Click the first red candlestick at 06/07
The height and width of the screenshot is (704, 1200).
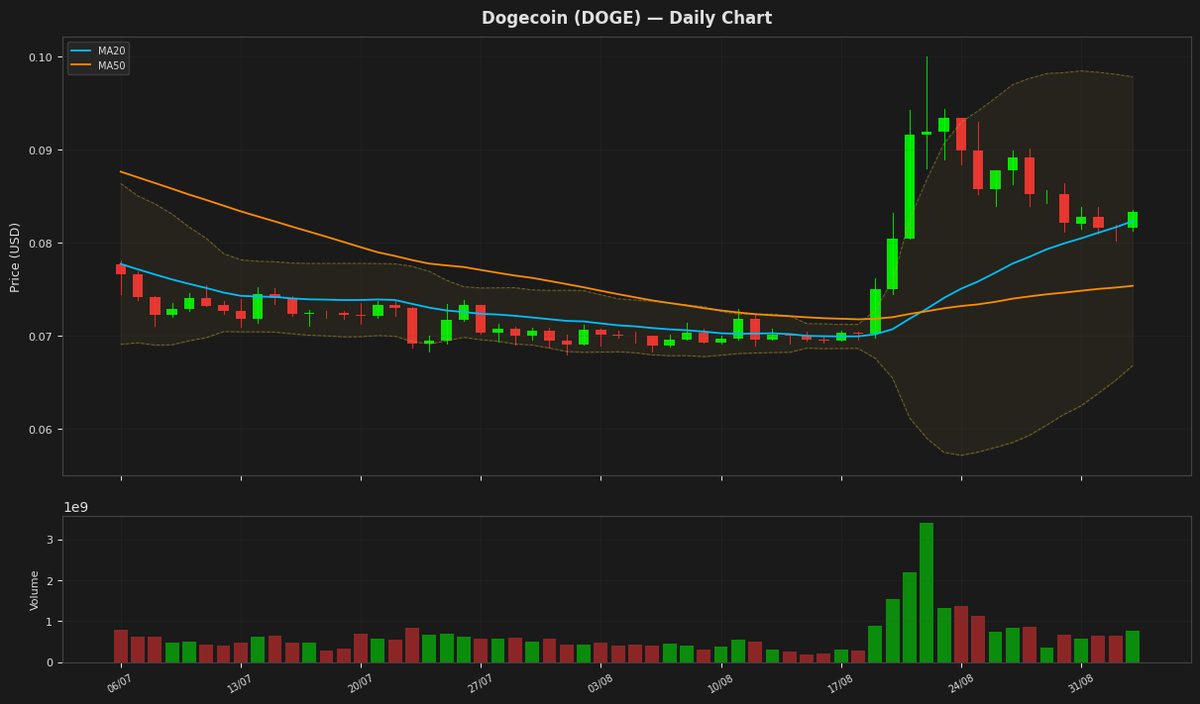[x=121, y=269]
